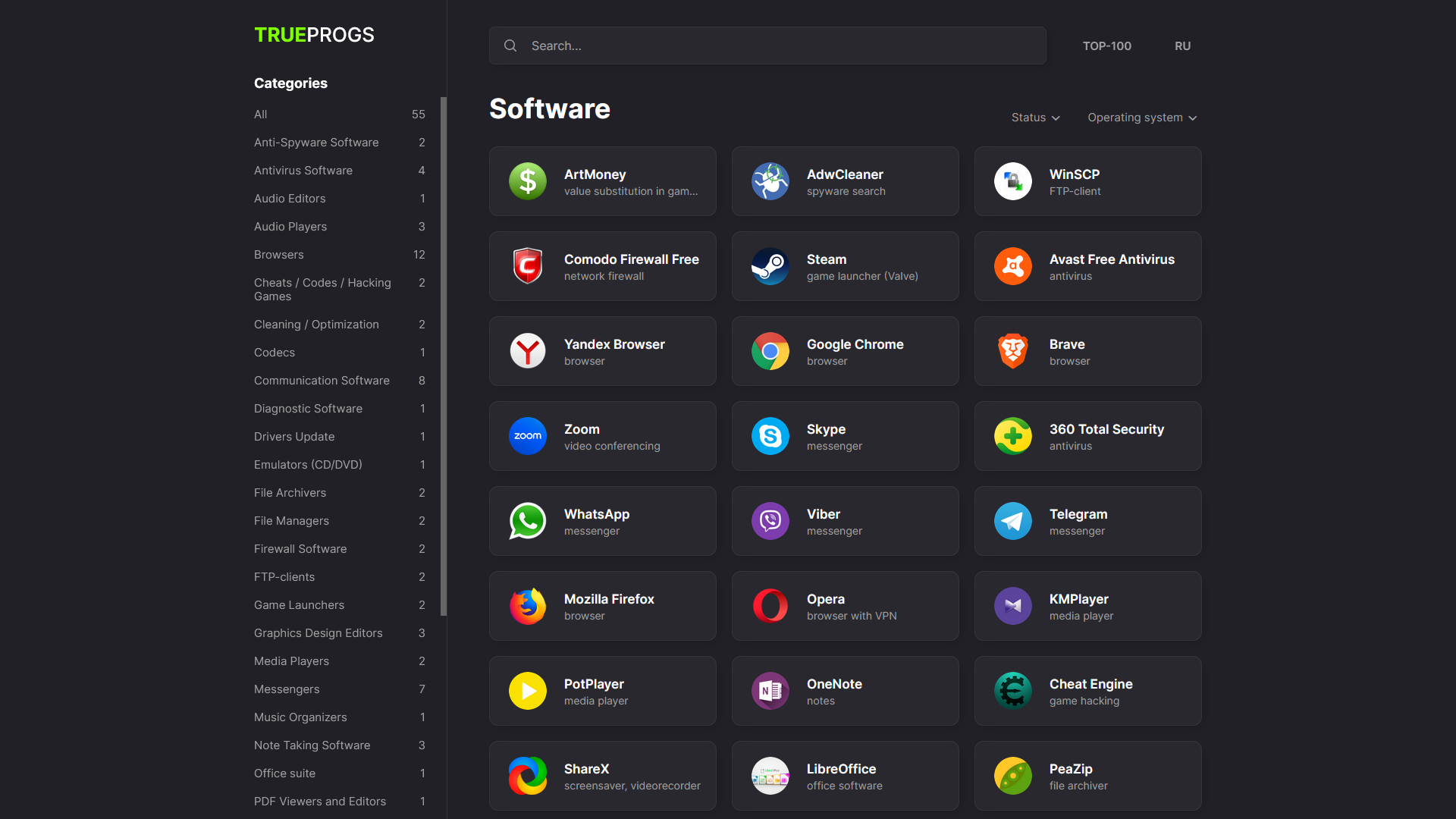
Task: Go to TRUEPROGS home logo
Action: coord(314,35)
